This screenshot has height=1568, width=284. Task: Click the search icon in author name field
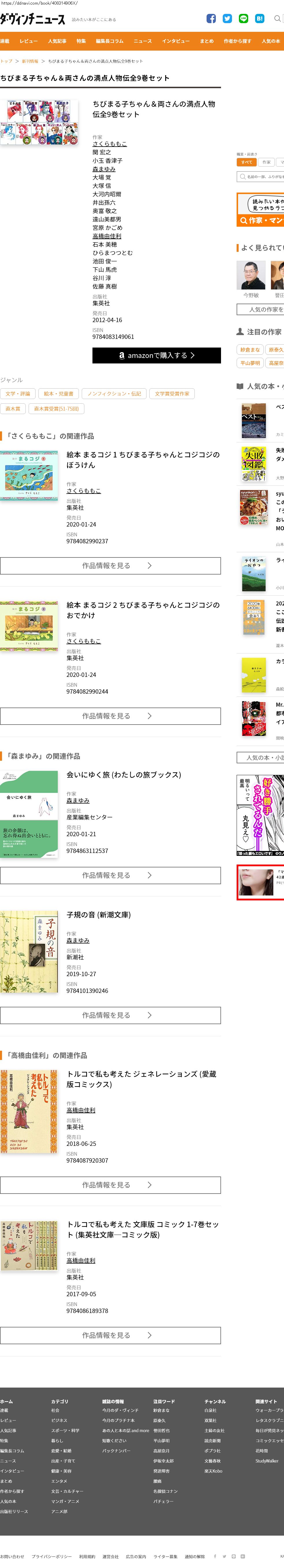click(x=243, y=177)
